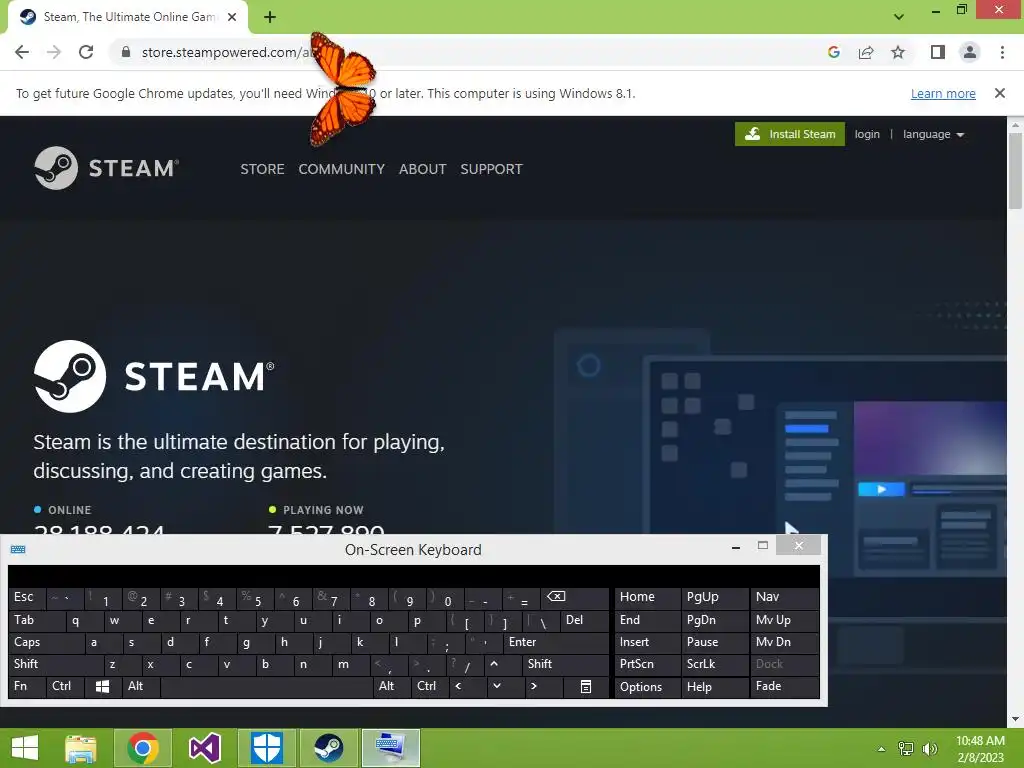Click the Google icon in the address bar
The width and height of the screenshot is (1024, 768).
click(833, 52)
